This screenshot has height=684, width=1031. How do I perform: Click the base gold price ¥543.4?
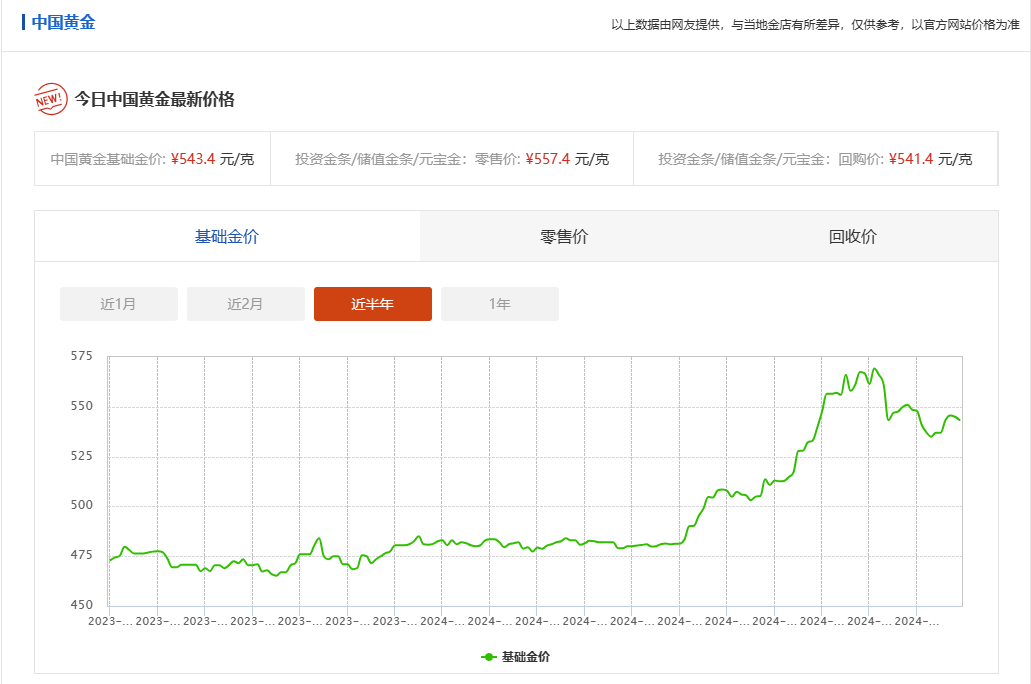pos(193,159)
